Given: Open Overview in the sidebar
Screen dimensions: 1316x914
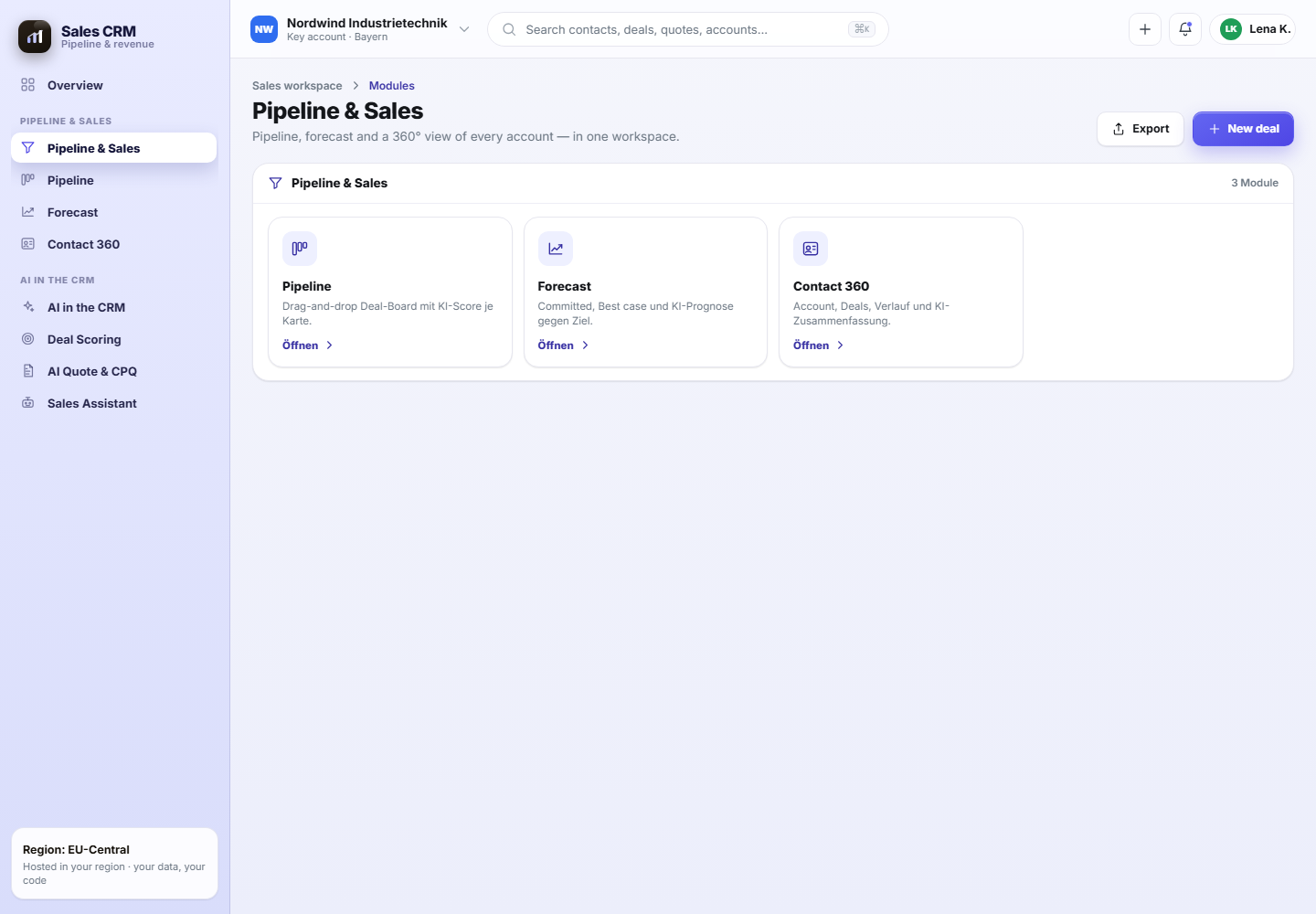Looking at the screenshot, I should click(x=114, y=85).
